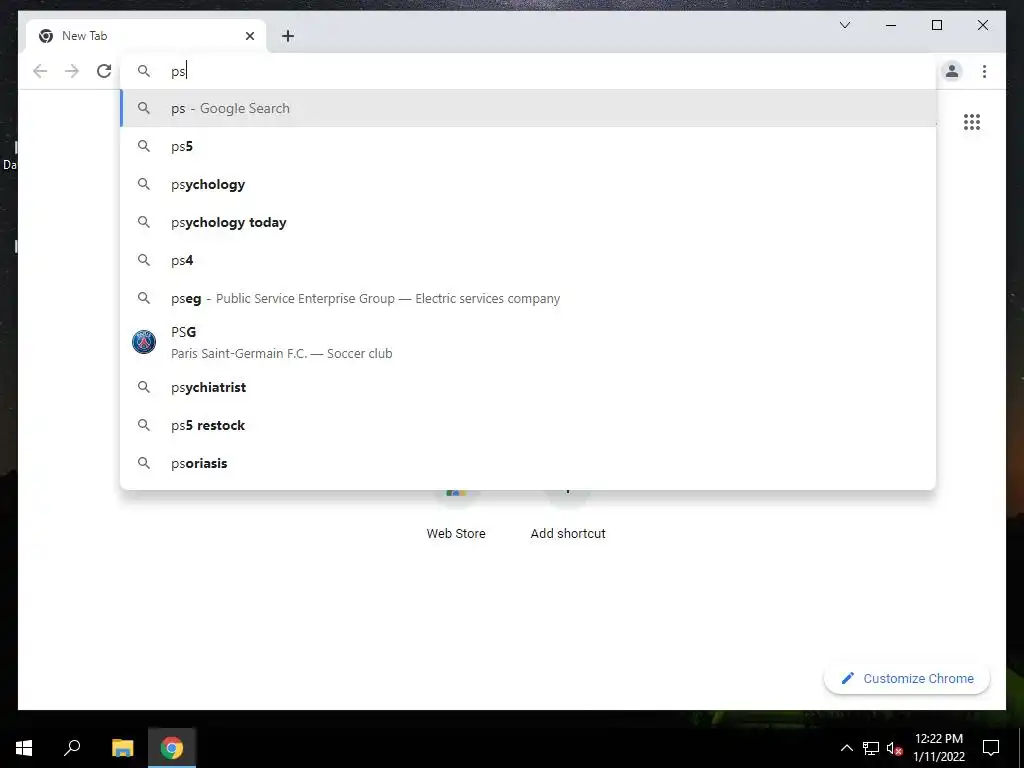Open Chrome's three-dot menu

[984, 71]
